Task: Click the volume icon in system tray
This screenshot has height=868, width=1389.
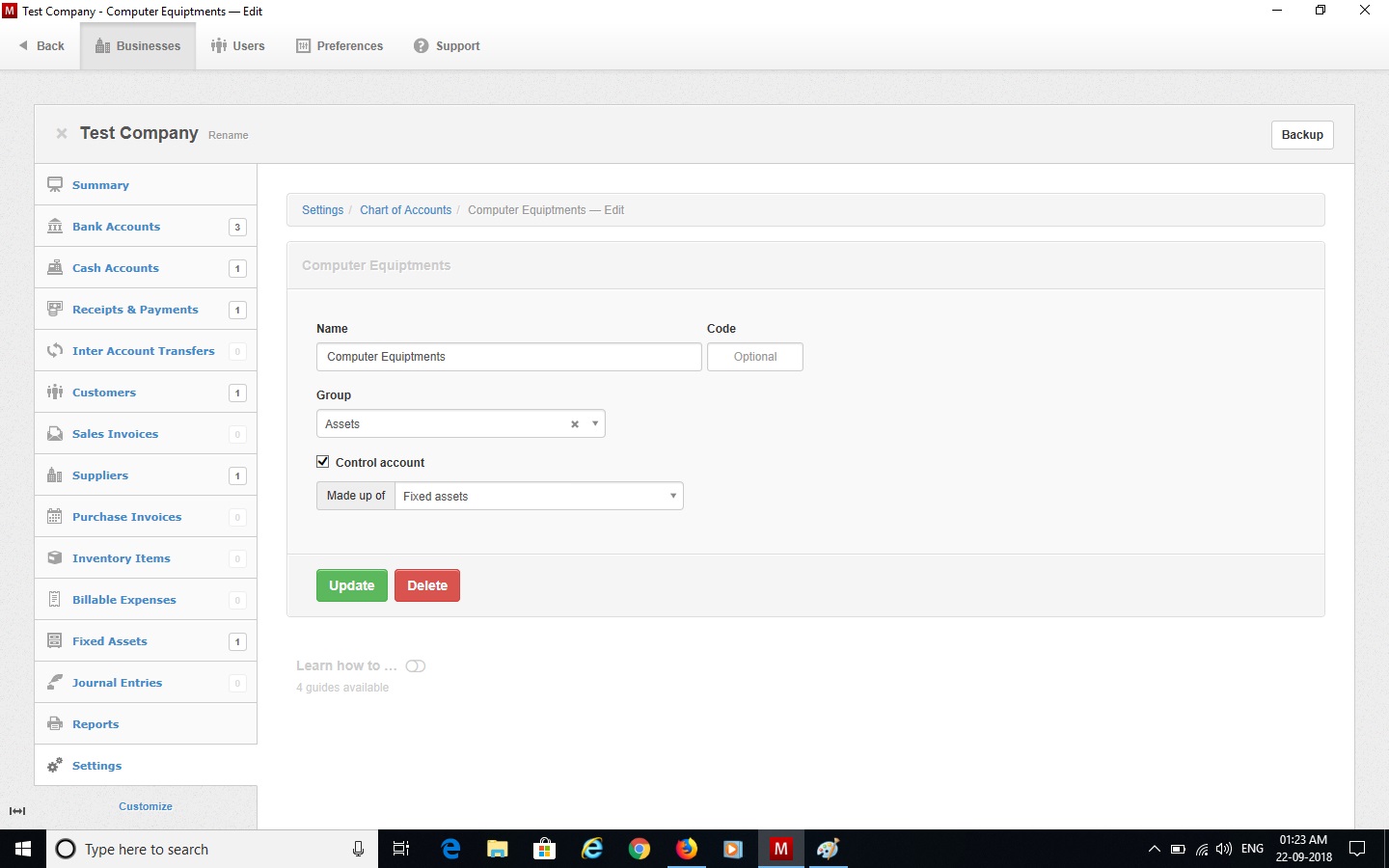Action: point(1224,849)
